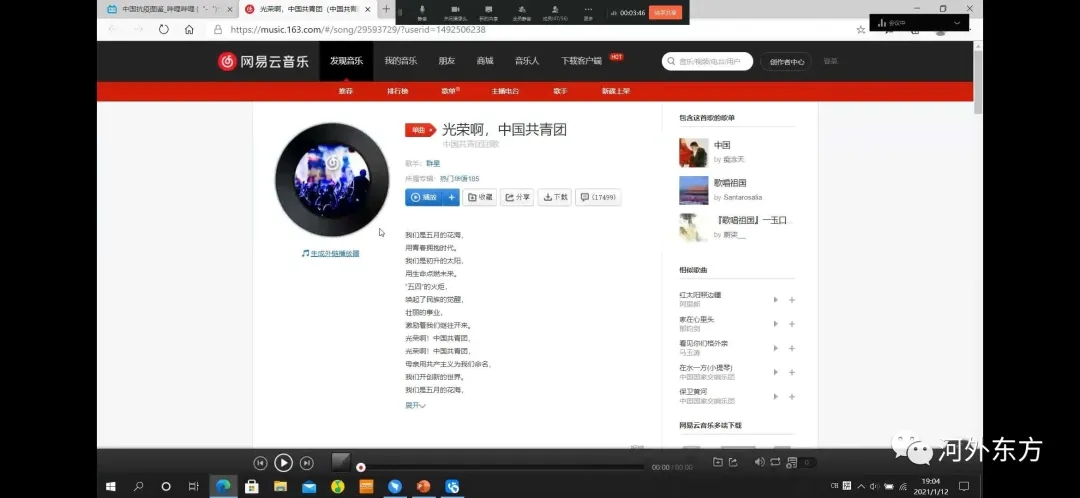Play similar song 红太阳照边疆

(775, 299)
